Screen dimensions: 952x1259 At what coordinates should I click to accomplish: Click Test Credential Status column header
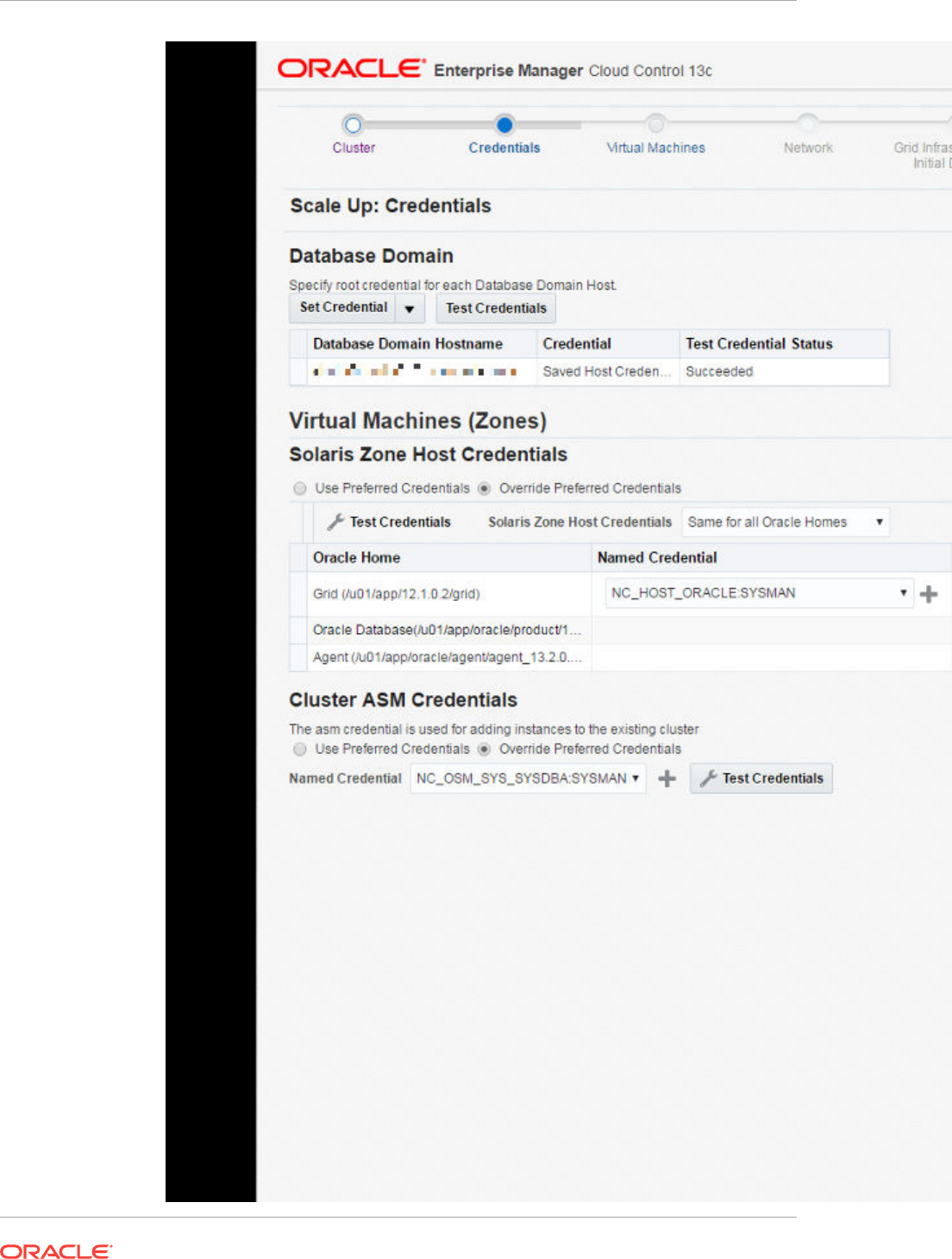point(784,343)
